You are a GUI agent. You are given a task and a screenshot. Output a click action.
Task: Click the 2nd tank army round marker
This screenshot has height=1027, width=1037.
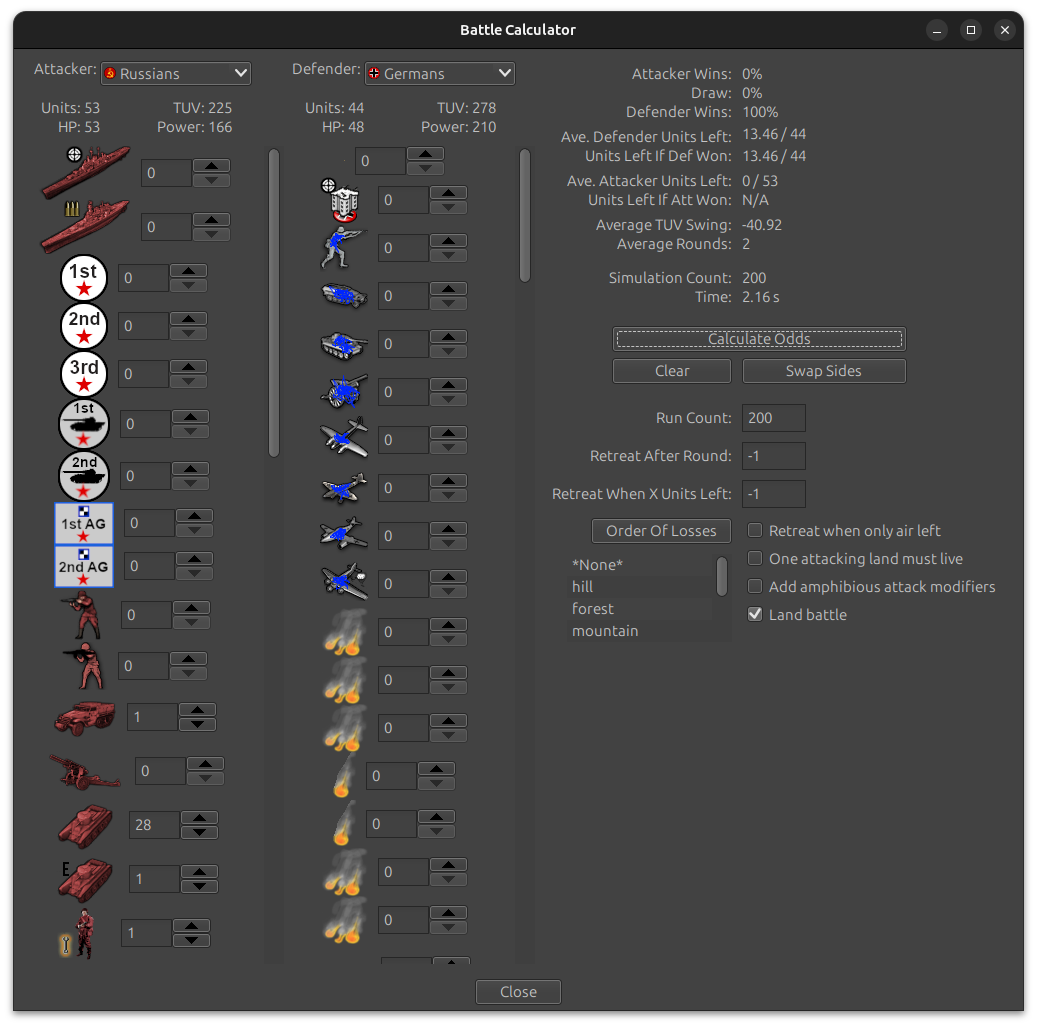[x=84, y=476]
